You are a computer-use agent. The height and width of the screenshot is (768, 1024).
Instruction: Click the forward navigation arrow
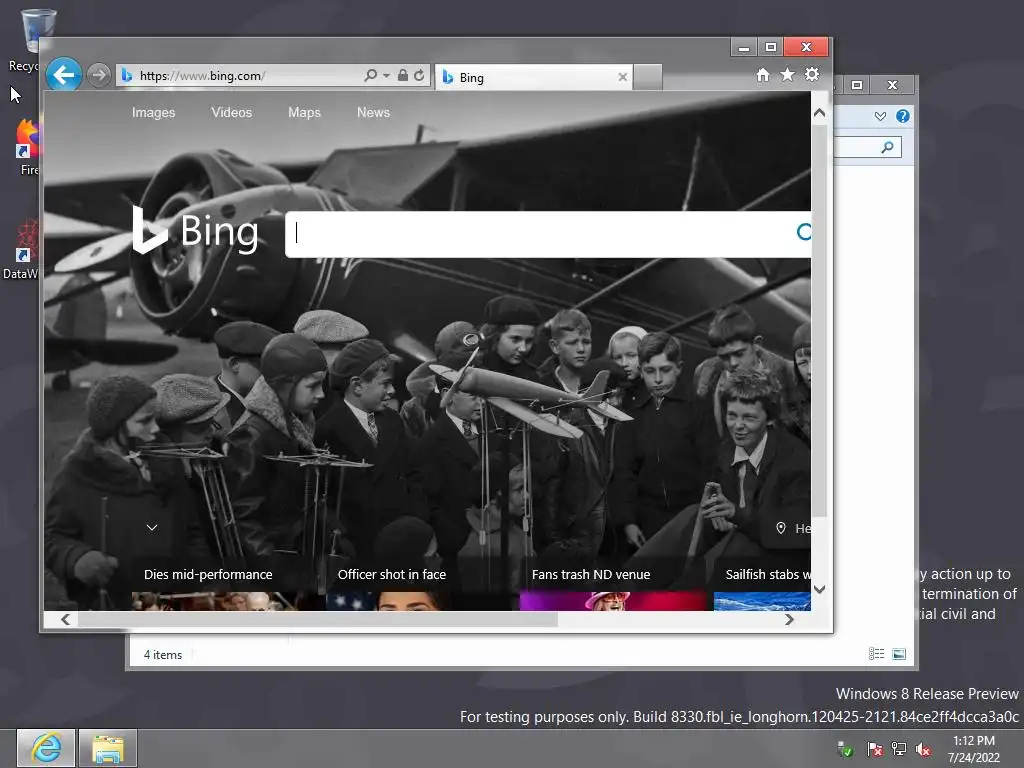[99, 75]
